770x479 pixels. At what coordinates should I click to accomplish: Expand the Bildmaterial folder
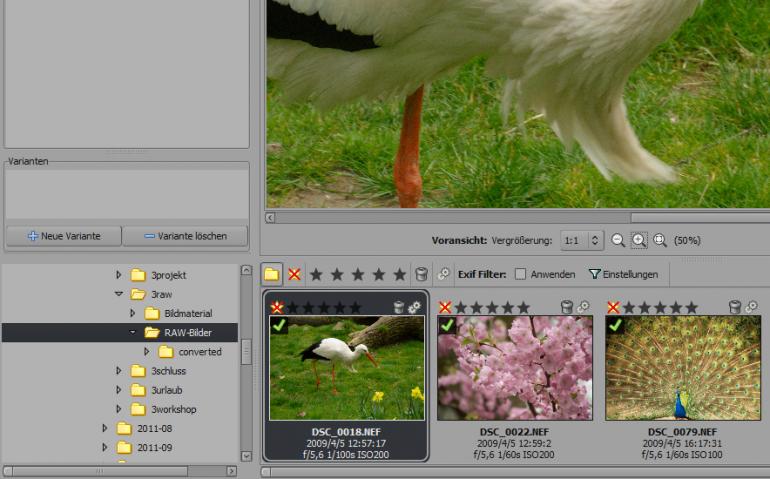(x=132, y=313)
